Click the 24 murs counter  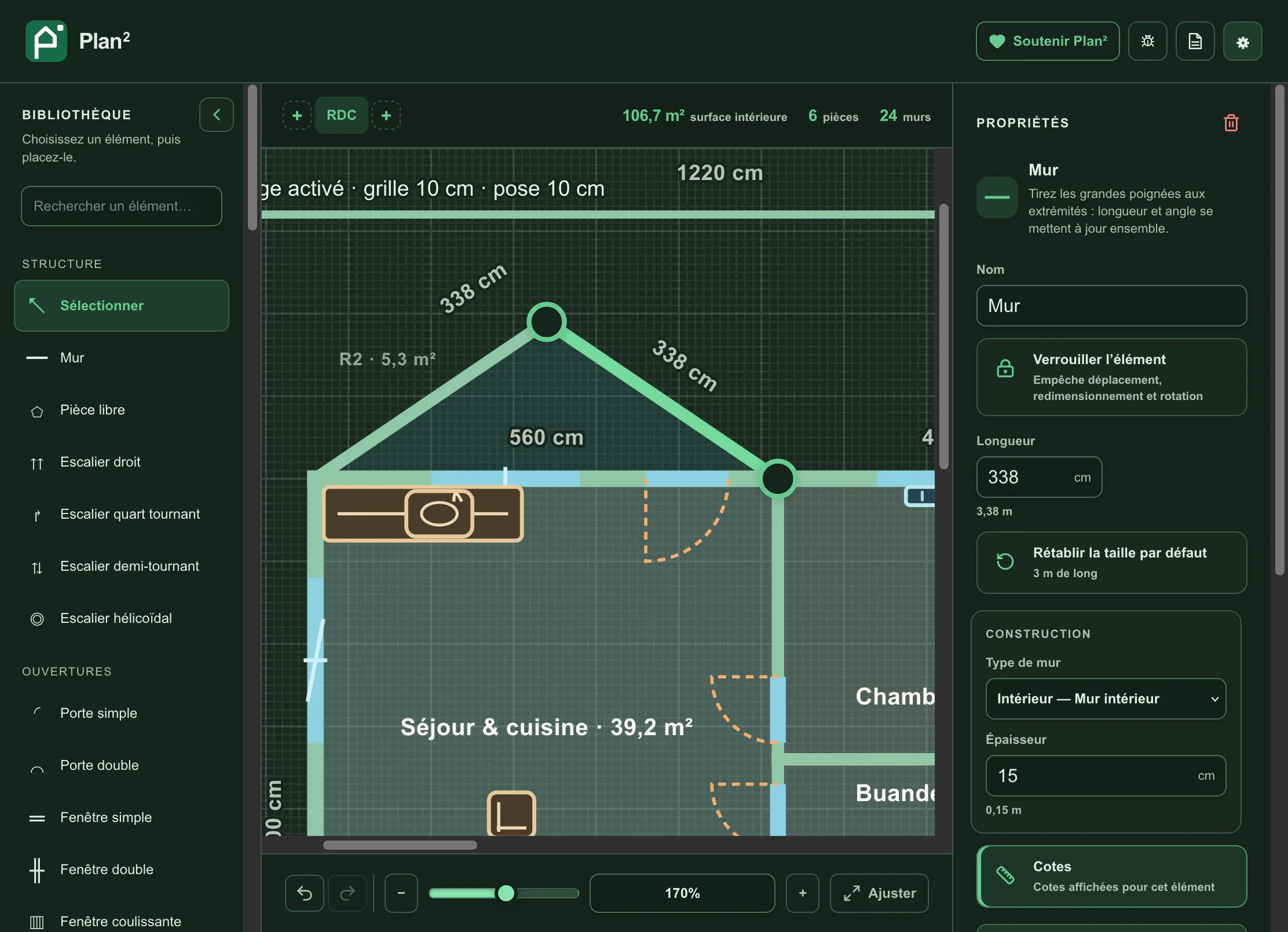pyautogui.click(x=905, y=116)
